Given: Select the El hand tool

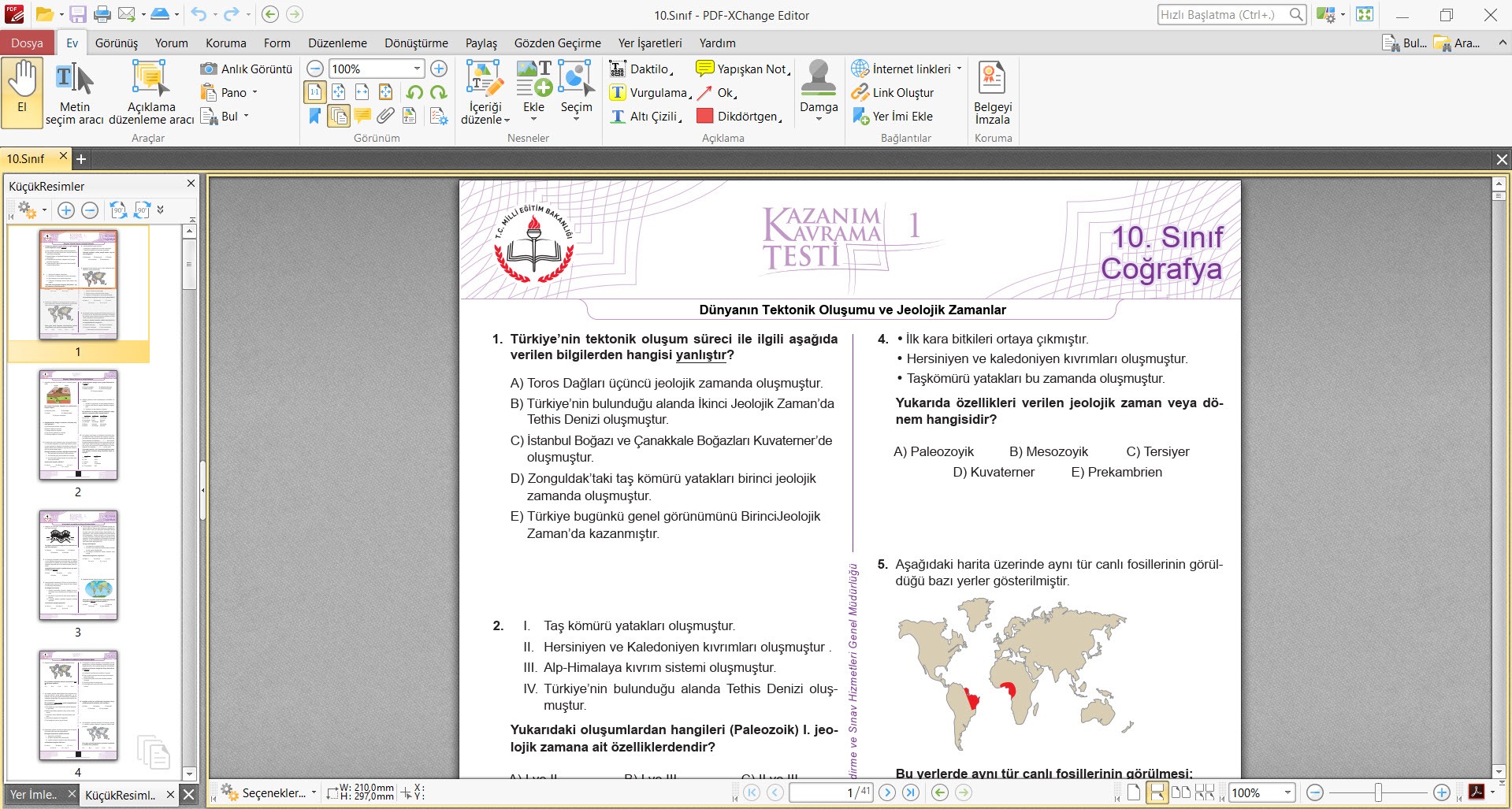Looking at the screenshot, I should [22, 92].
